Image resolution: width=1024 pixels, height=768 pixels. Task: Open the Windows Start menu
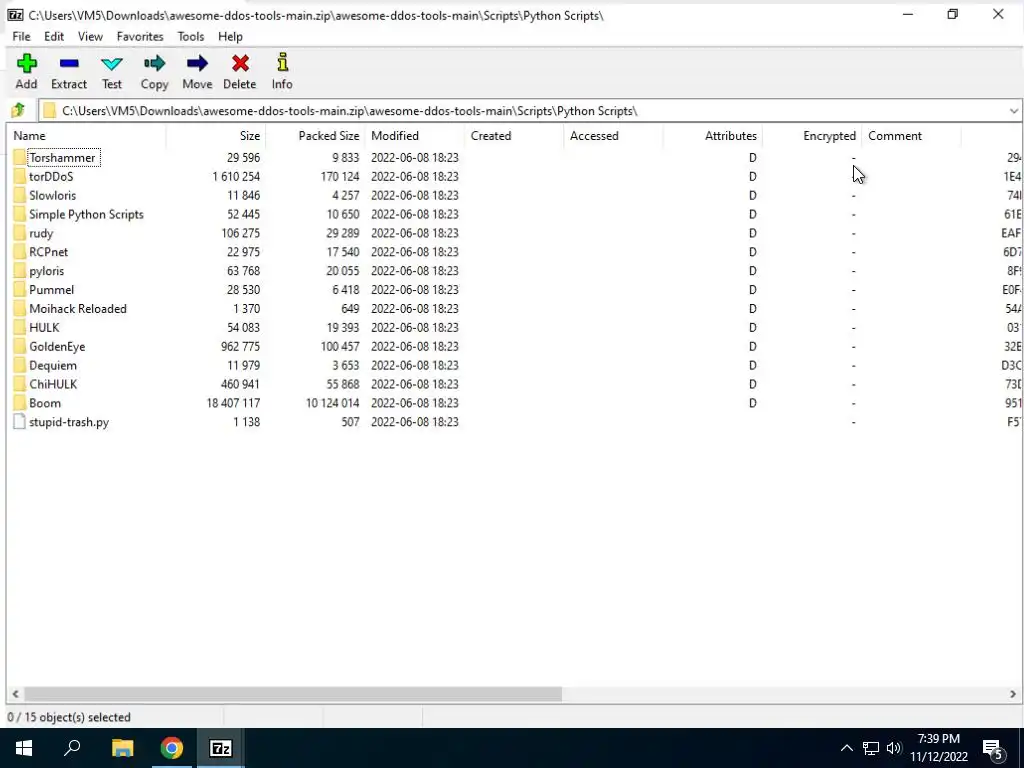tap(24, 748)
